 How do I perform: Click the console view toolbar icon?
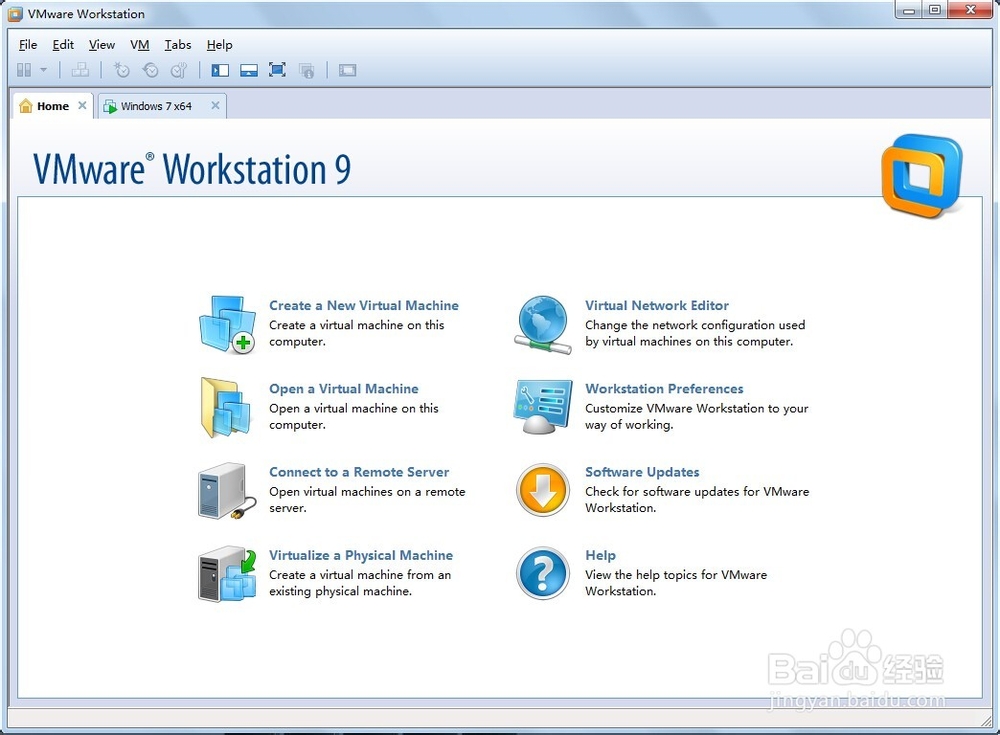click(348, 70)
